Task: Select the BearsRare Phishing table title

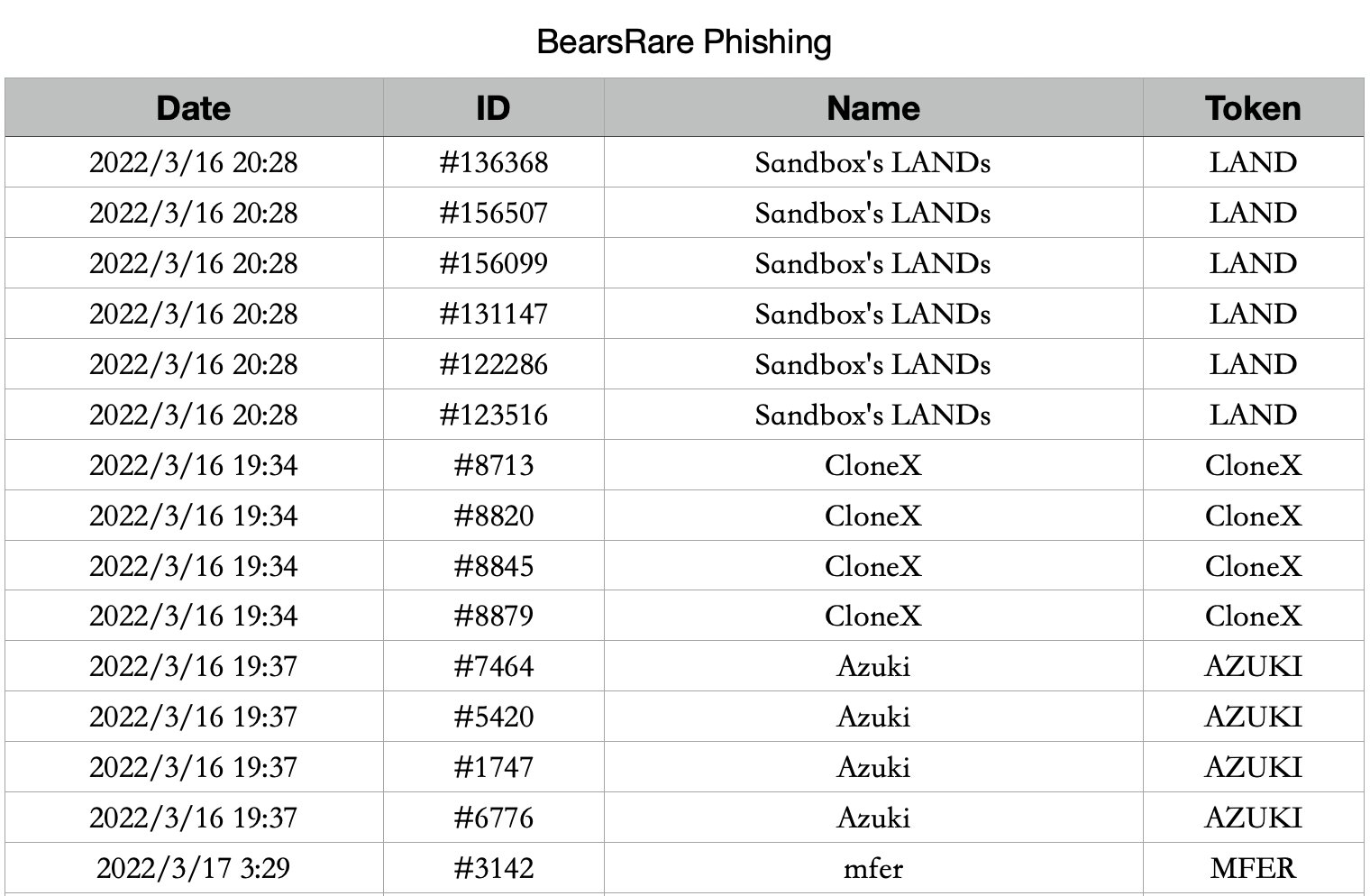Action: point(684,41)
